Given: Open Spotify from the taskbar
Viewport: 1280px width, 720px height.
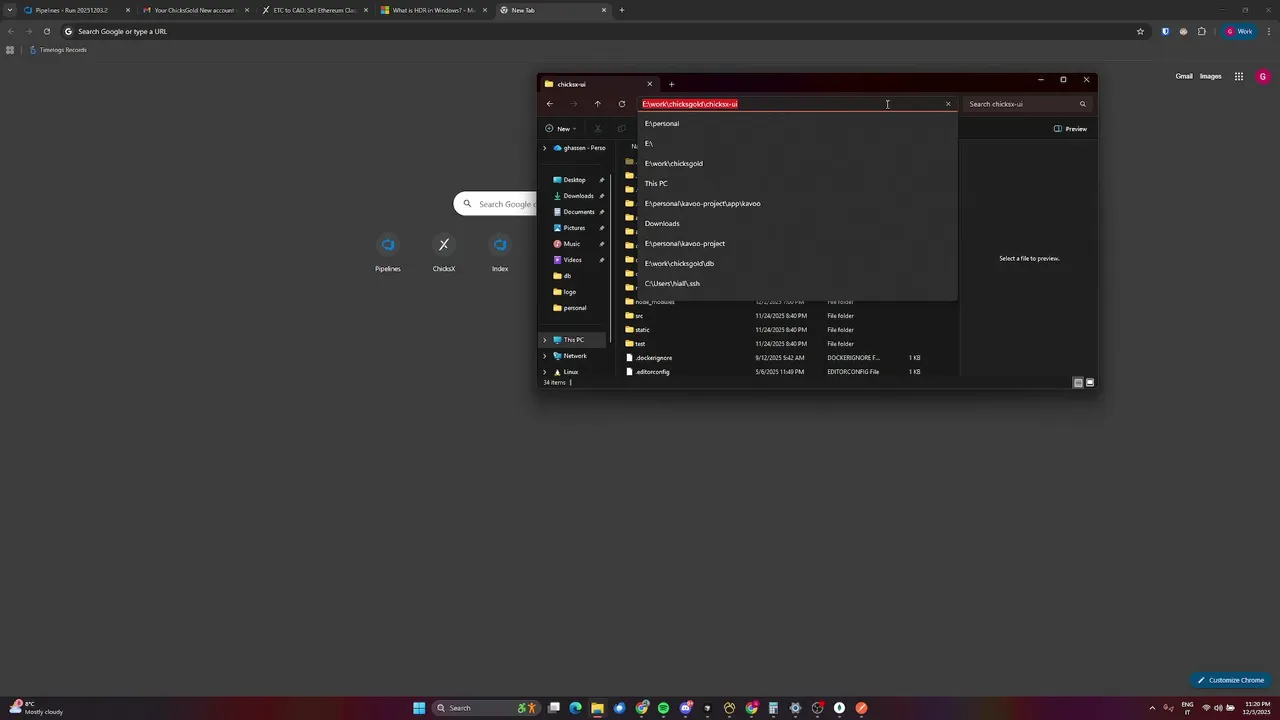Looking at the screenshot, I should coord(663,708).
